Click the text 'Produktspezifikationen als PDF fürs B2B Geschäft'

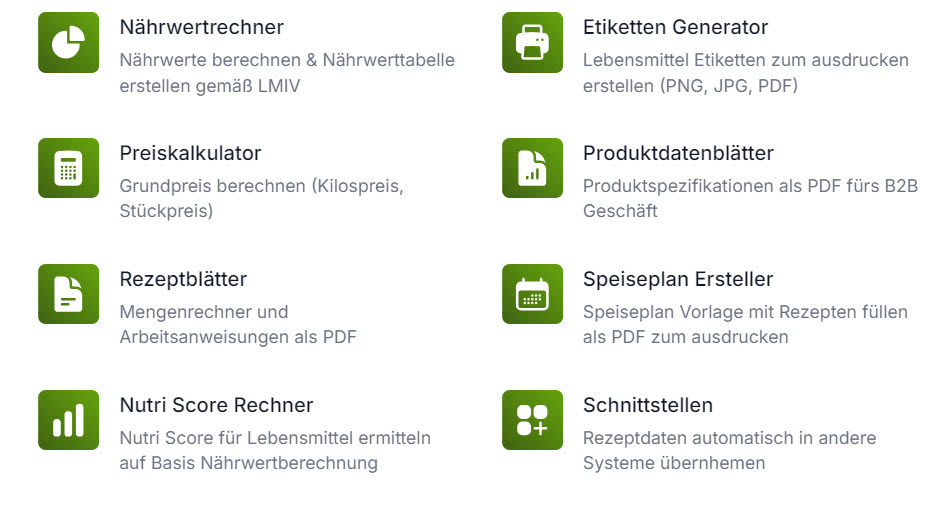750,198
